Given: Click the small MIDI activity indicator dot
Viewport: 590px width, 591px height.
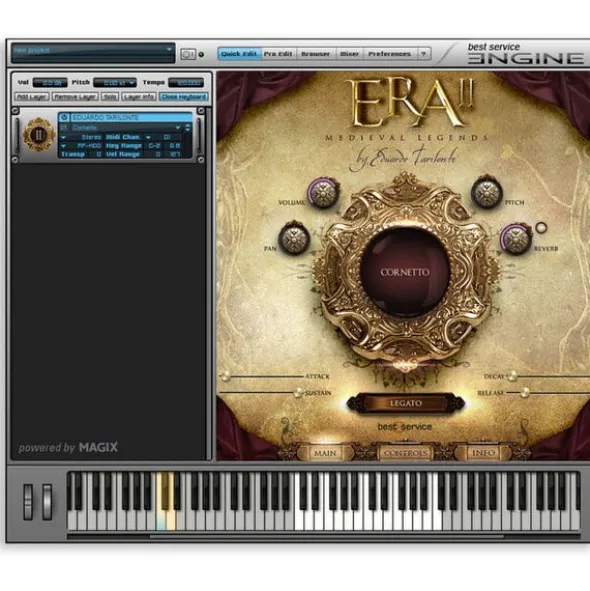Looking at the screenshot, I should pos(201,55).
